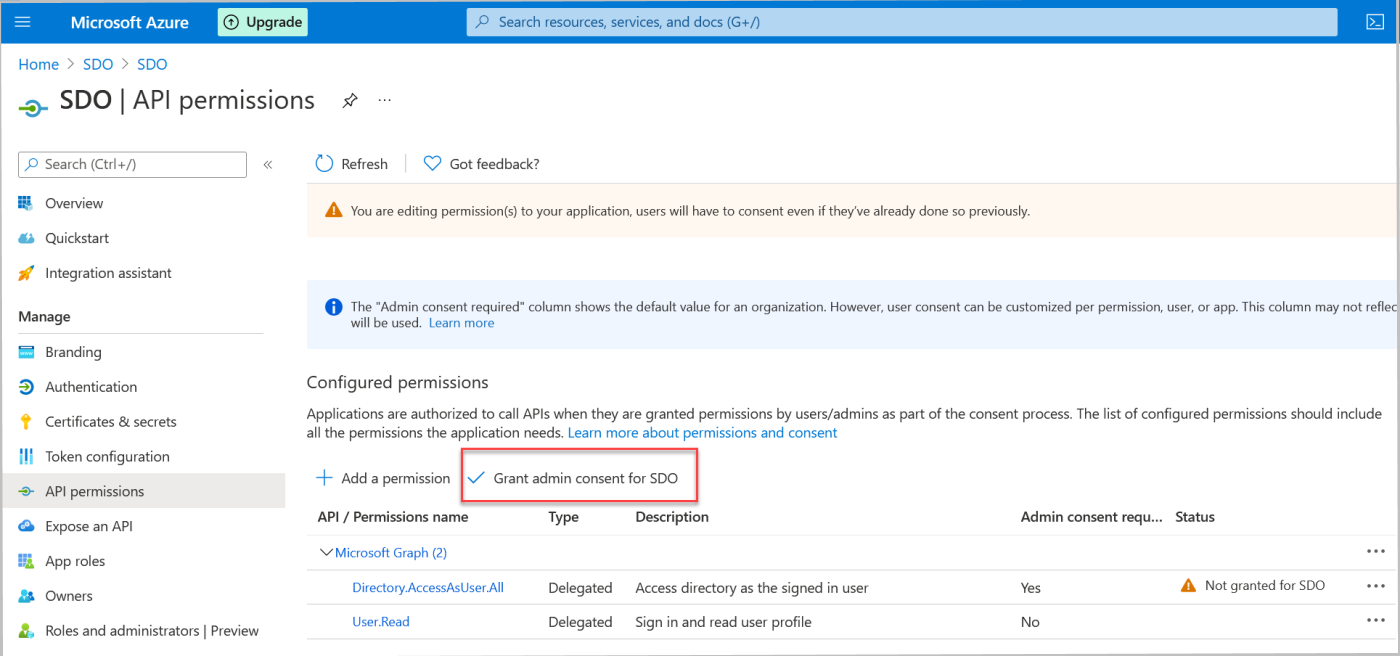Image resolution: width=1400 pixels, height=656 pixels.
Task: Open ellipsis menu for User.Read row
Action: click(1376, 621)
